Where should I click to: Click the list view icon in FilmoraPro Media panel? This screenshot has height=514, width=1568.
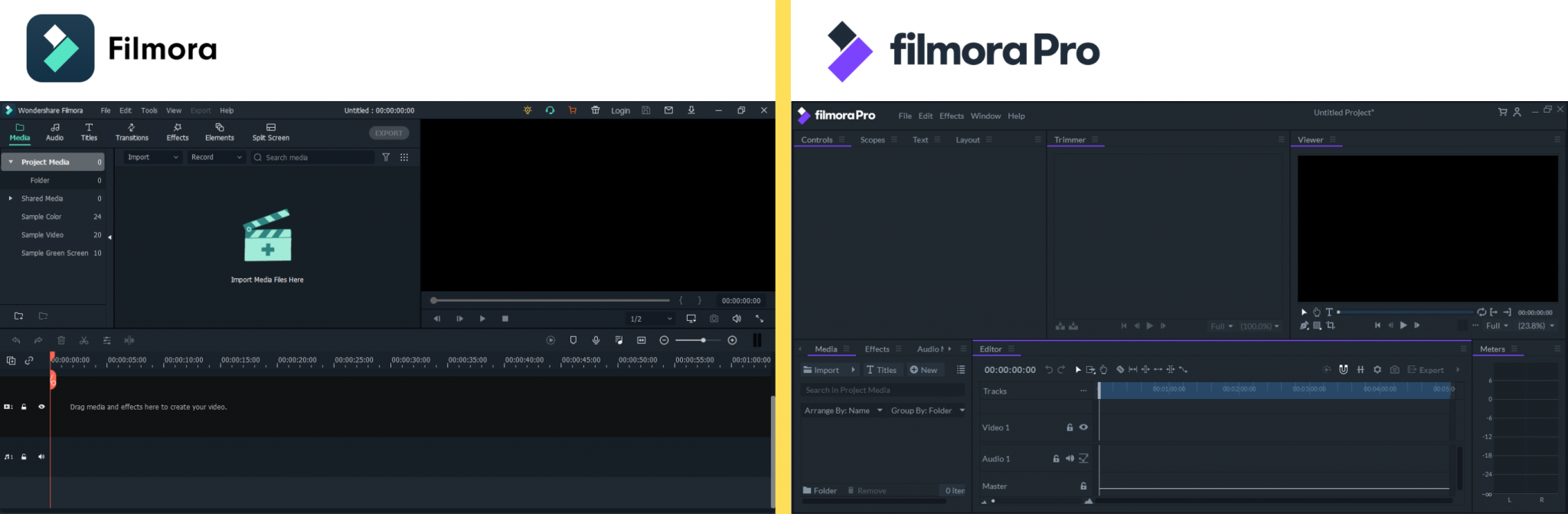961,369
